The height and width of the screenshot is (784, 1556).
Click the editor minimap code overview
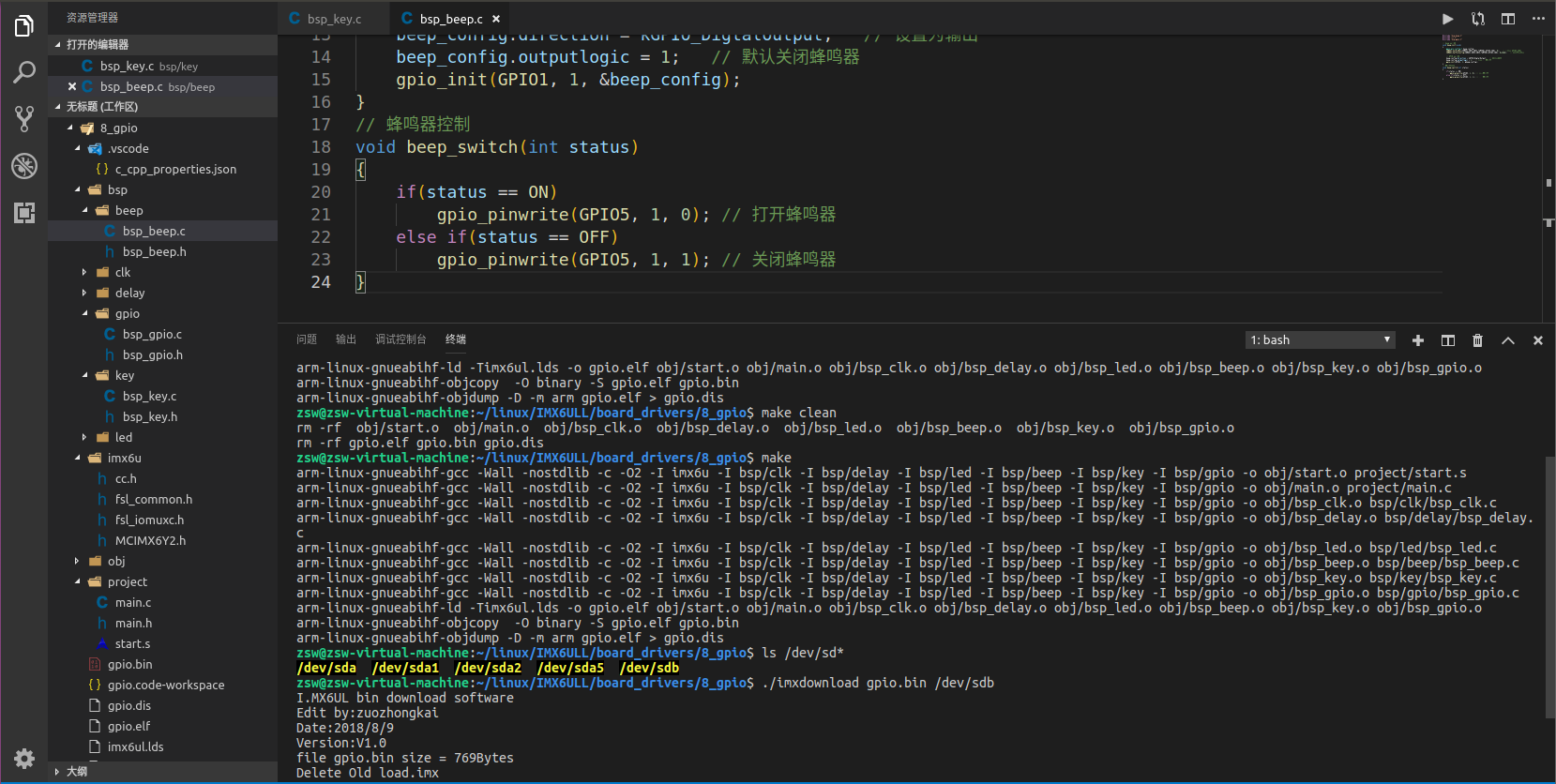click(1490, 57)
